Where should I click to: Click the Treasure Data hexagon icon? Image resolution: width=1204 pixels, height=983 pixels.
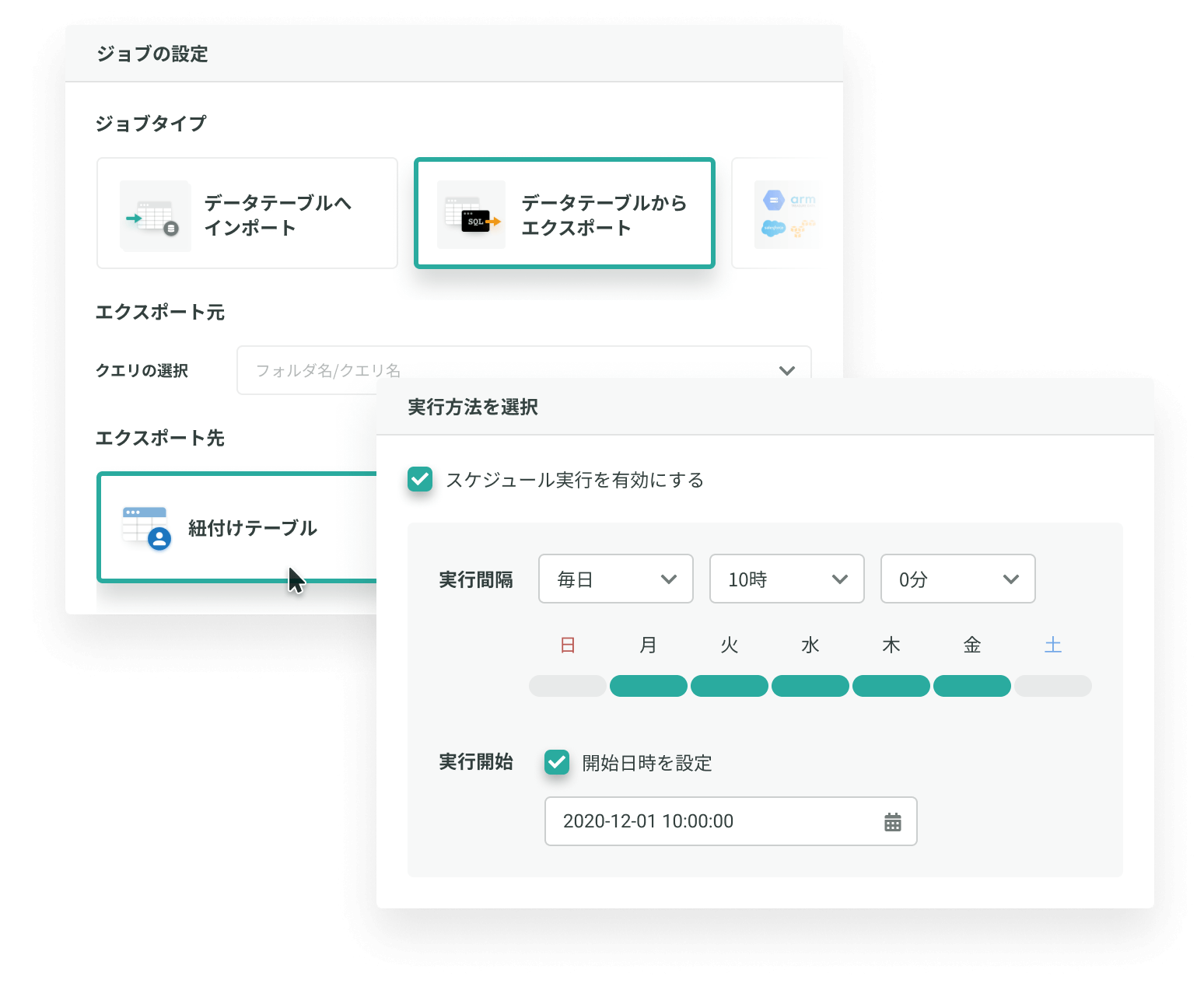tap(774, 200)
